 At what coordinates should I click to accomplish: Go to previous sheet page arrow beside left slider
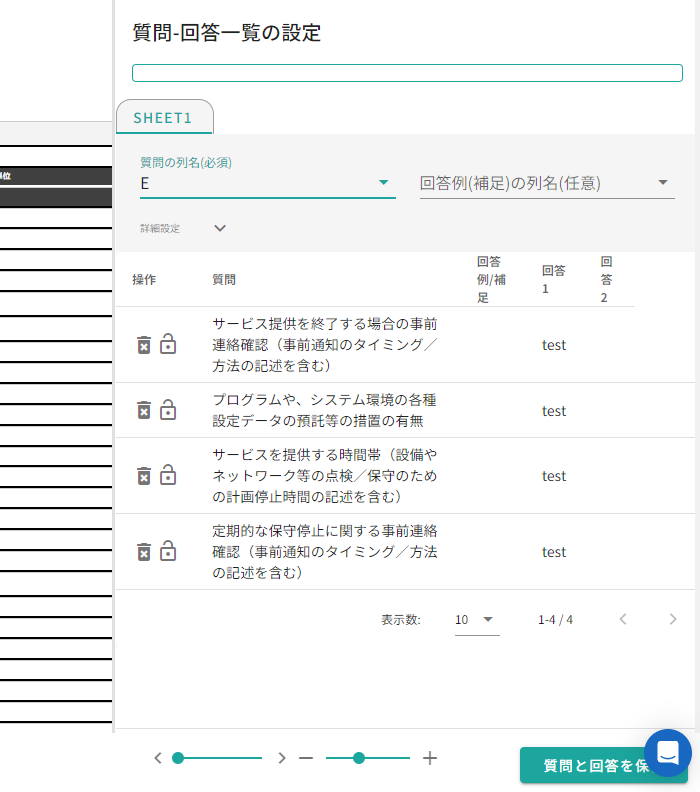click(x=158, y=758)
